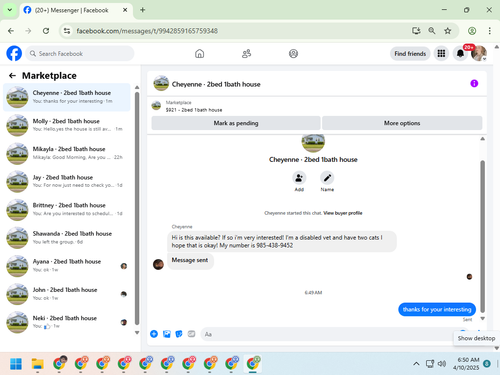Click the Find friends button
The width and height of the screenshot is (500, 375).
(x=410, y=54)
